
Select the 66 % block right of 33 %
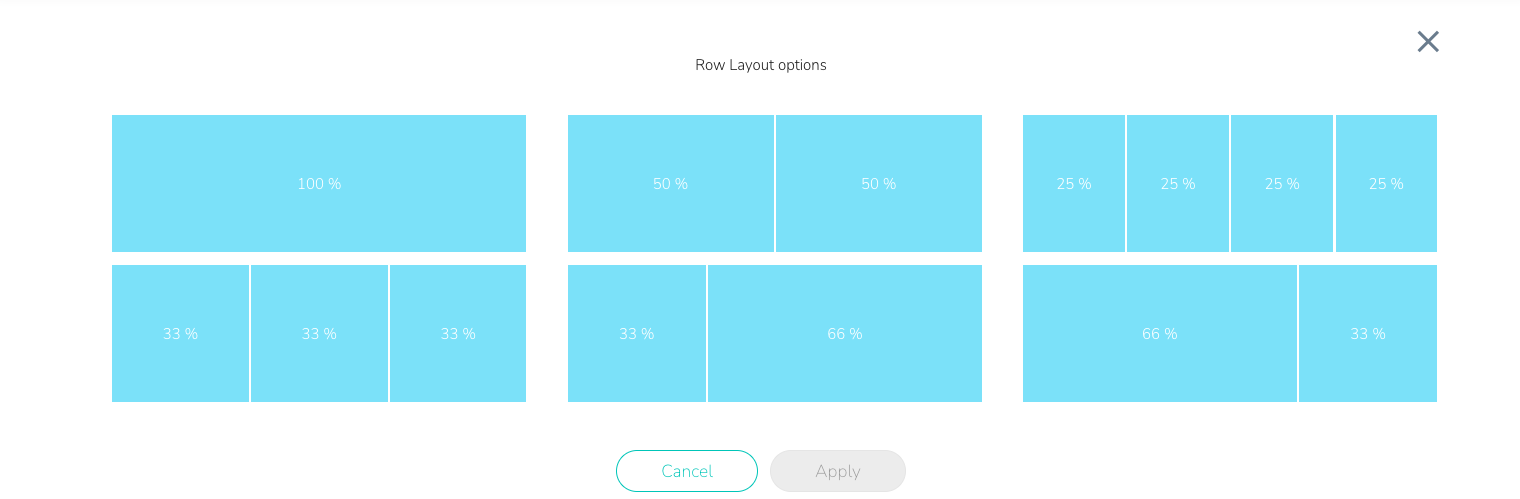[844, 333]
